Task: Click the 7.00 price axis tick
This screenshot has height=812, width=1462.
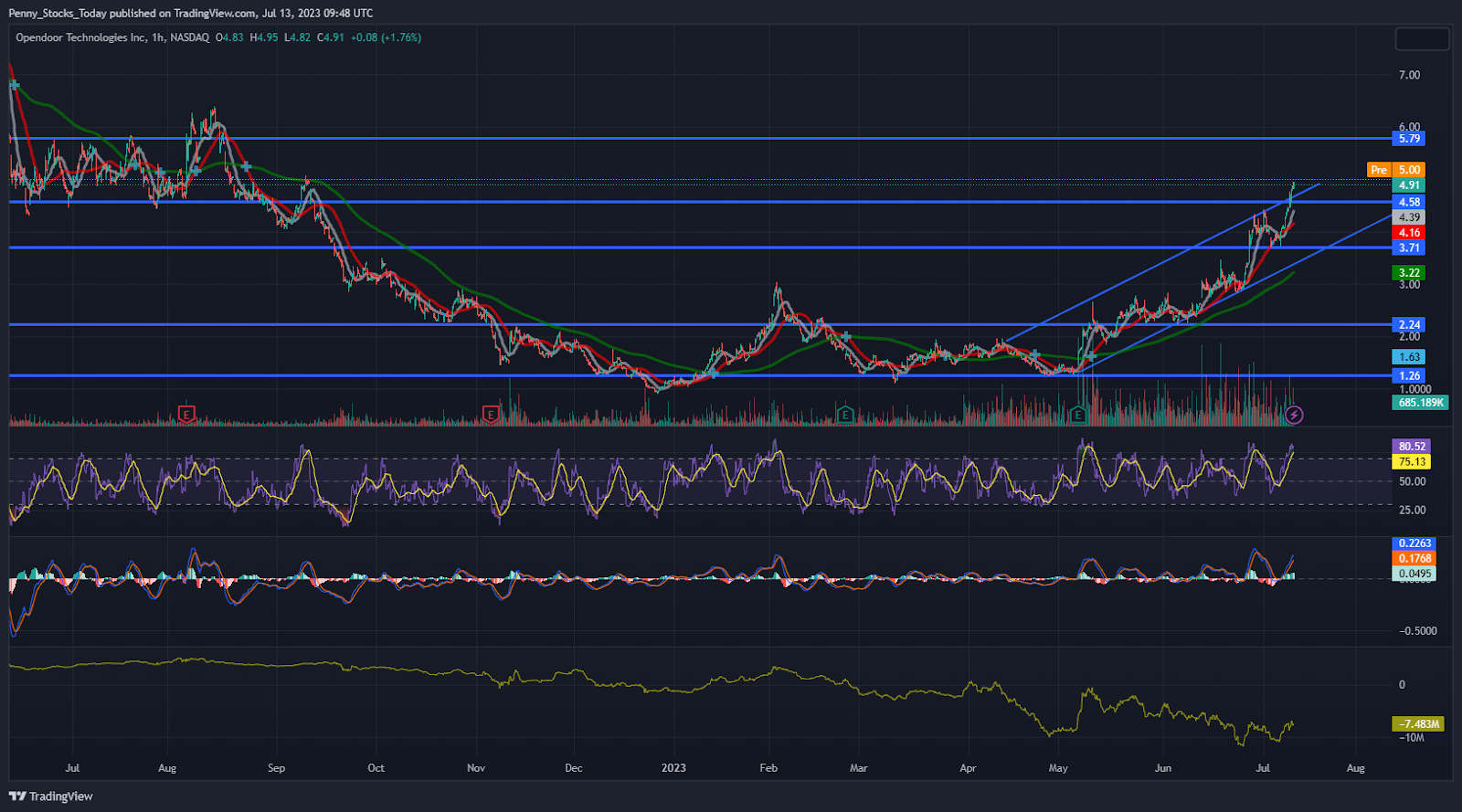Action: click(1409, 75)
